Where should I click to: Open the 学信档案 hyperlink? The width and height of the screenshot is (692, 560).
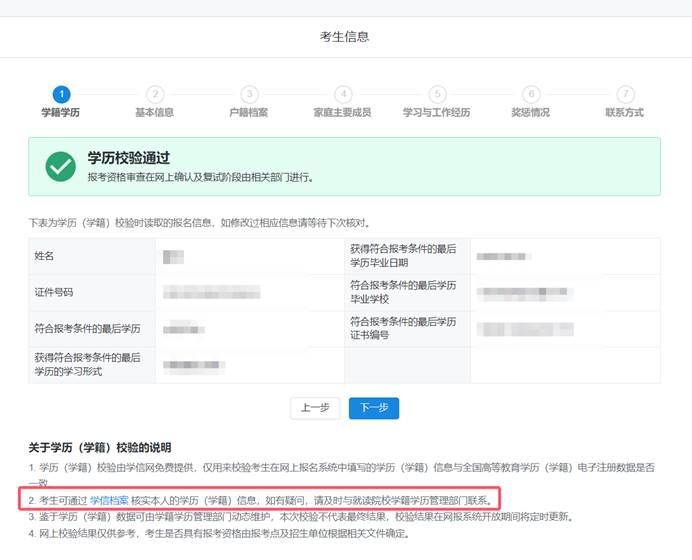pyautogui.click(x=109, y=498)
